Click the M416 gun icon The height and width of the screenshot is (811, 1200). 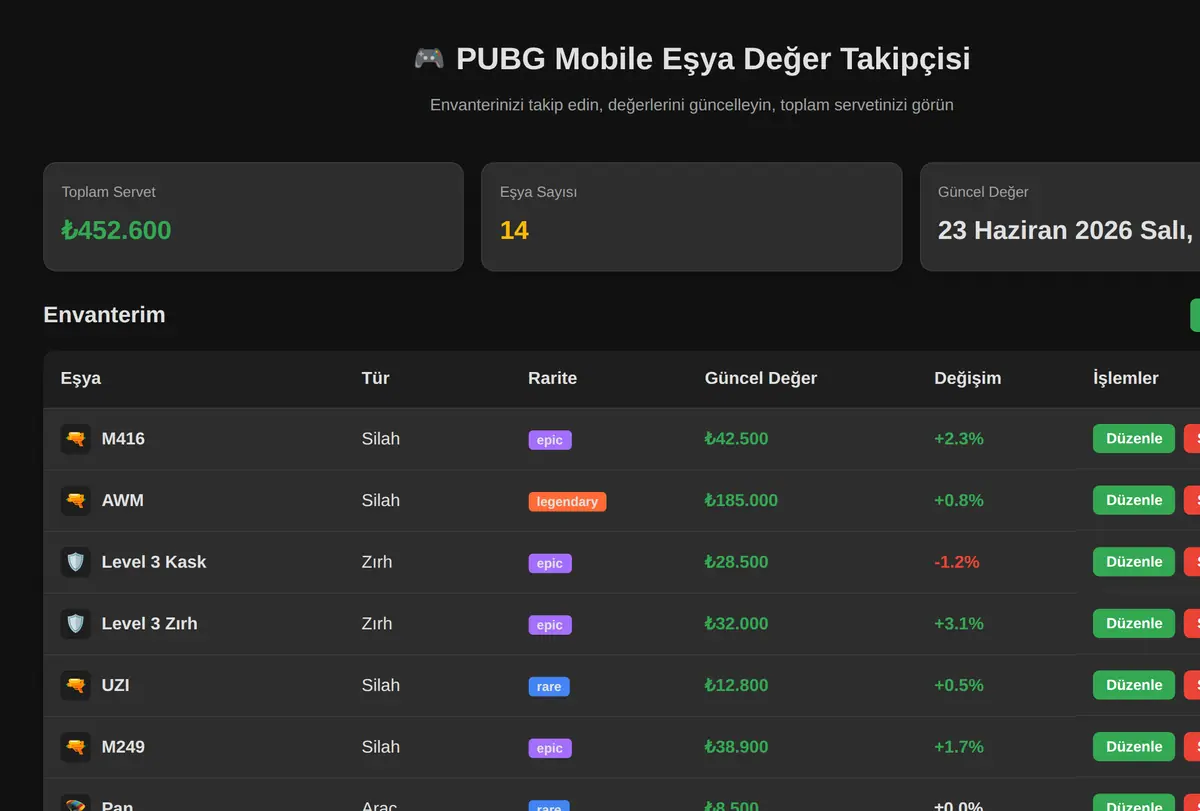click(76, 439)
